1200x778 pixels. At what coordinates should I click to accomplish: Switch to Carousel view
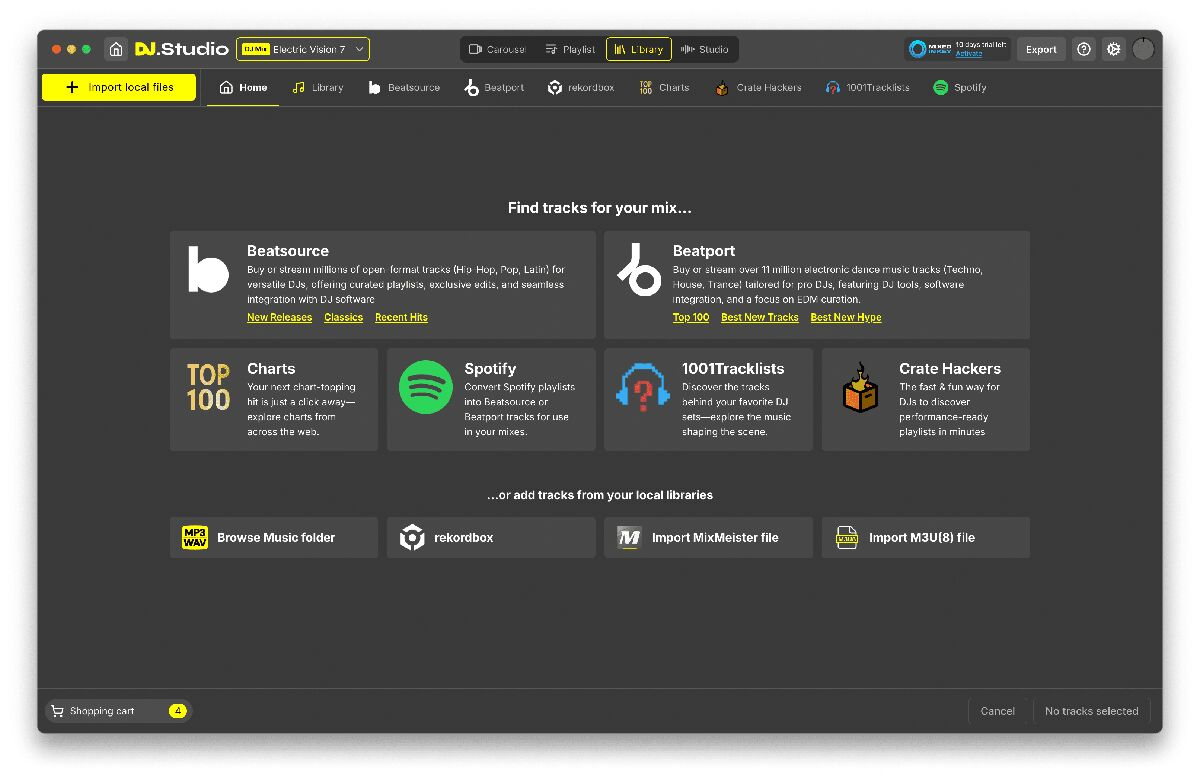click(497, 49)
